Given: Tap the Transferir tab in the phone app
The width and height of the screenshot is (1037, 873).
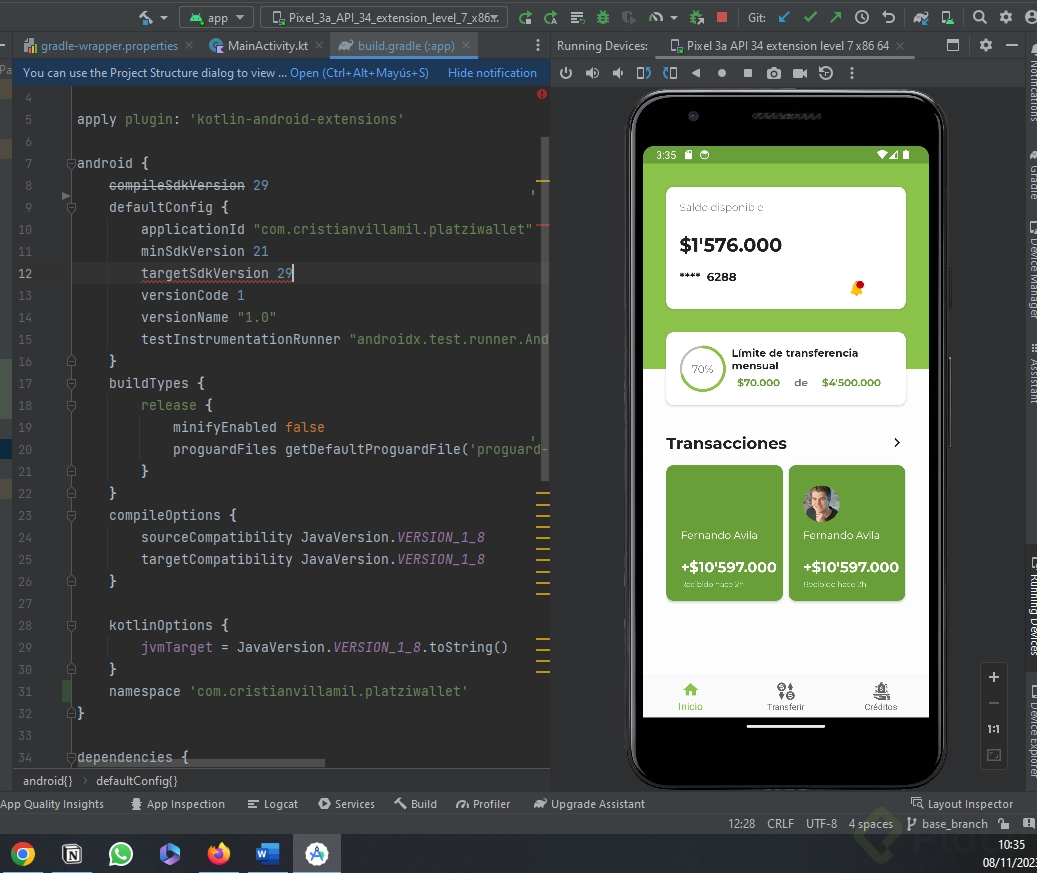Looking at the screenshot, I should pos(786,696).
